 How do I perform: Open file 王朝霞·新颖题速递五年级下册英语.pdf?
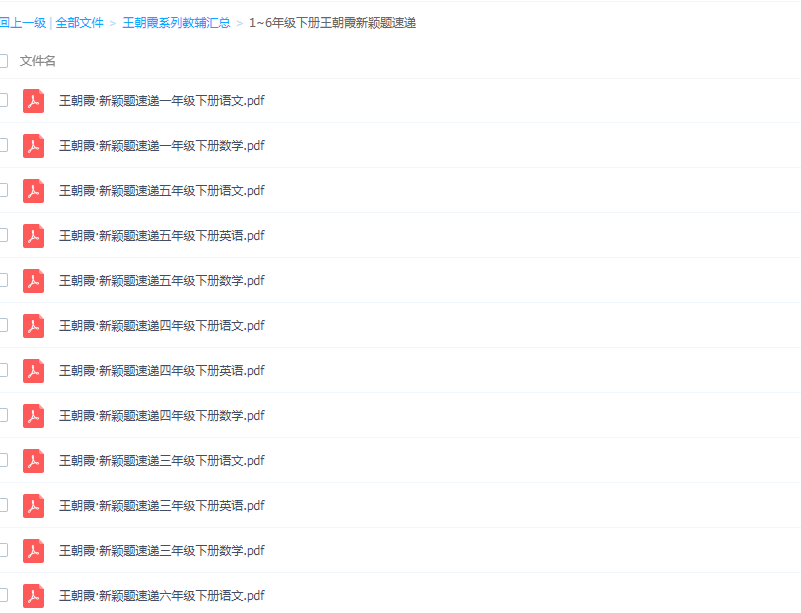(161, 235)
